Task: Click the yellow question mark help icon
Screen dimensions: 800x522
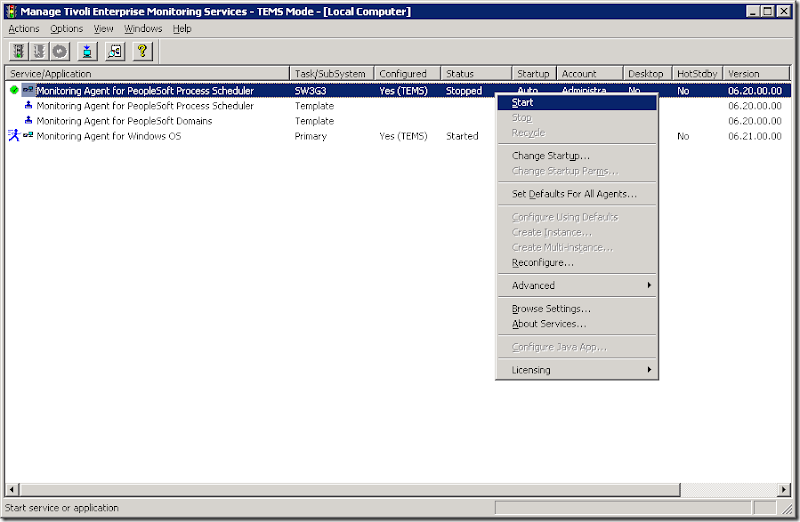Action: tap(142, 52)
